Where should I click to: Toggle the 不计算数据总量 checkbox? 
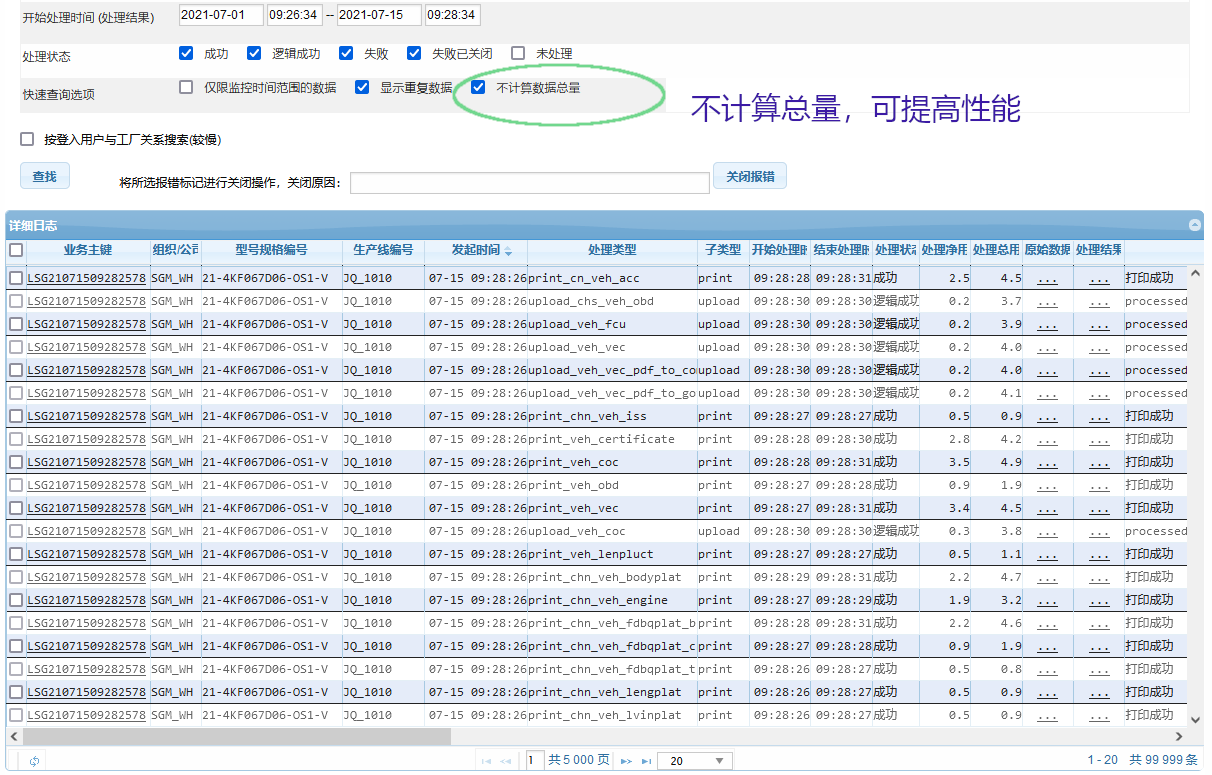478,87
